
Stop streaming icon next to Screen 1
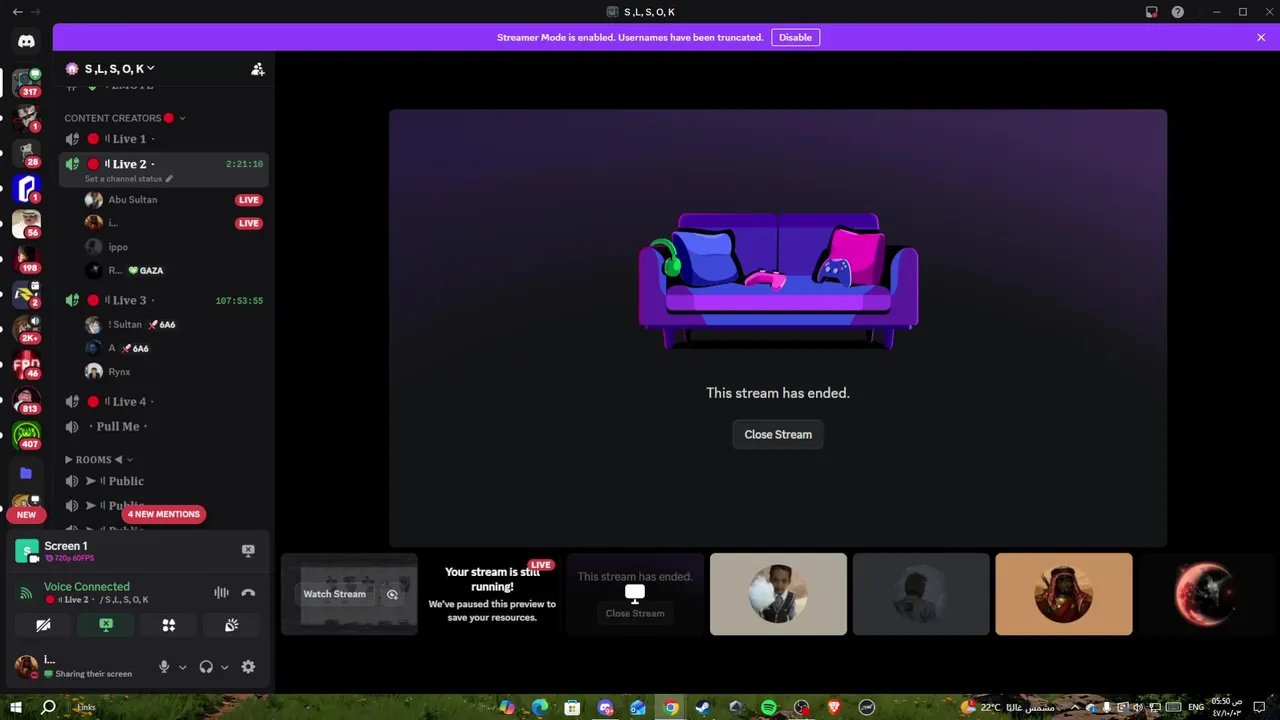[248, 550]
